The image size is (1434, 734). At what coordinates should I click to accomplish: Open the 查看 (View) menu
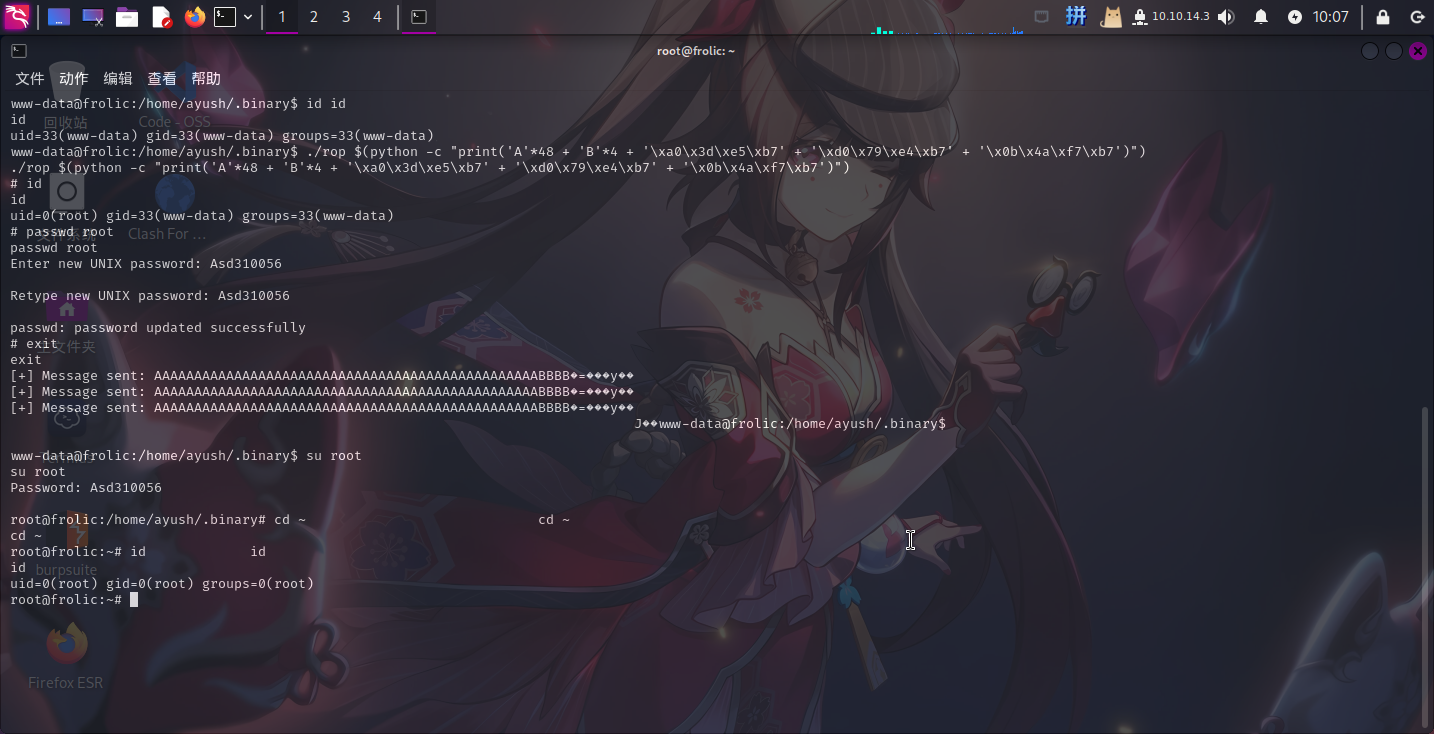162,79
